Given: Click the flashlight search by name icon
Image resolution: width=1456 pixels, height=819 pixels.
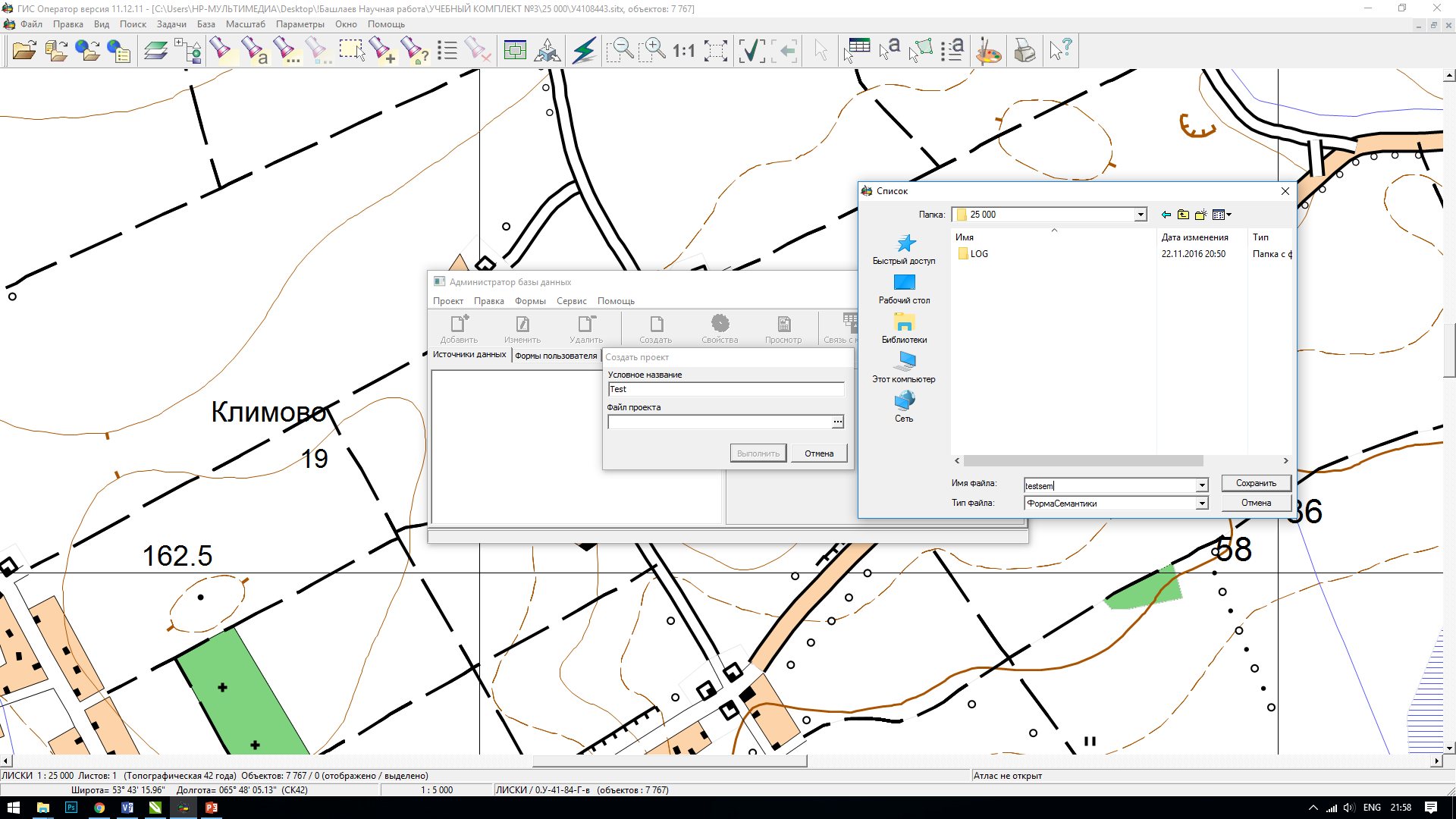Looking at the screenshot, I should (x=255, y=51).
